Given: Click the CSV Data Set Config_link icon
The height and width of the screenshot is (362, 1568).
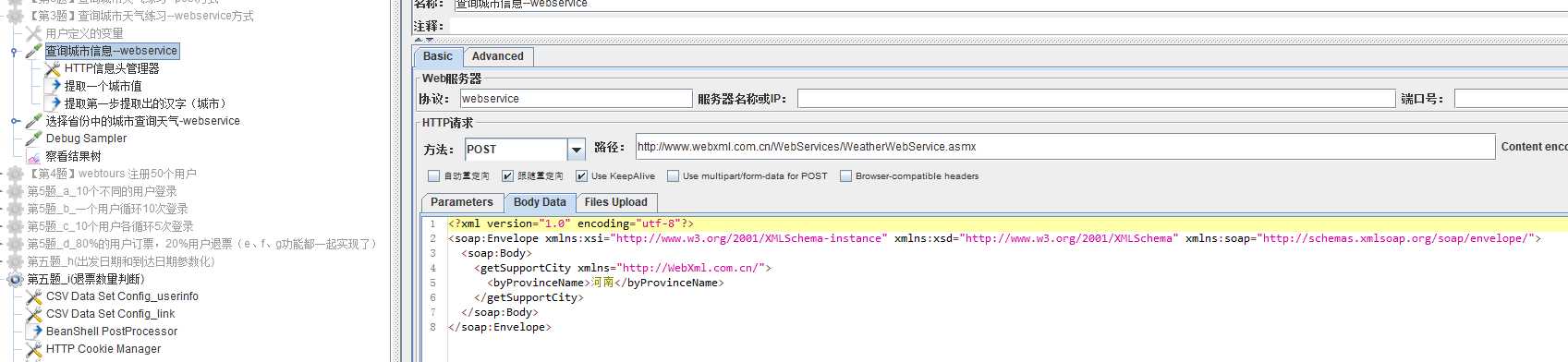Looking at the screenshot, I should [x=34, y=314].
